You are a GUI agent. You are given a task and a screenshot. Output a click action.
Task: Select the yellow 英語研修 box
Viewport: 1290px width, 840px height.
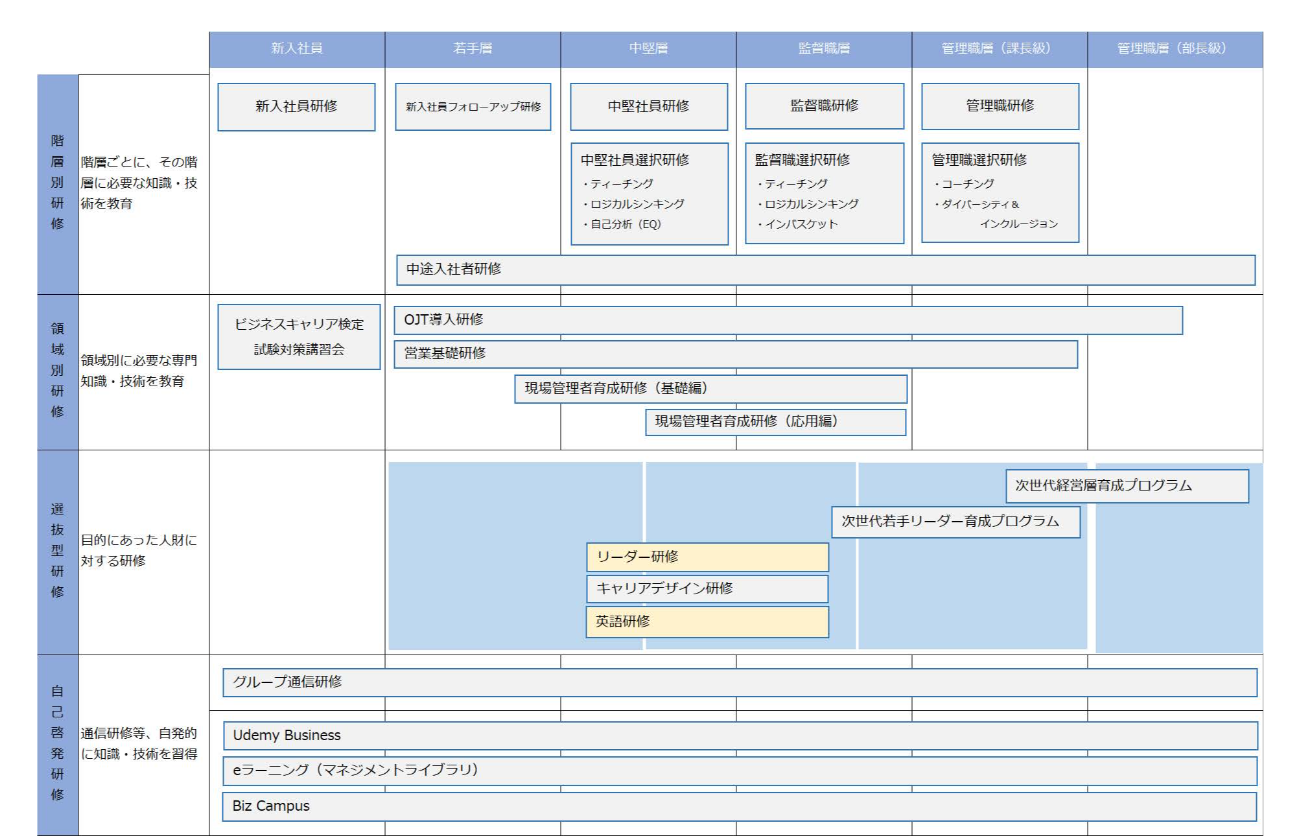[707, 622]
